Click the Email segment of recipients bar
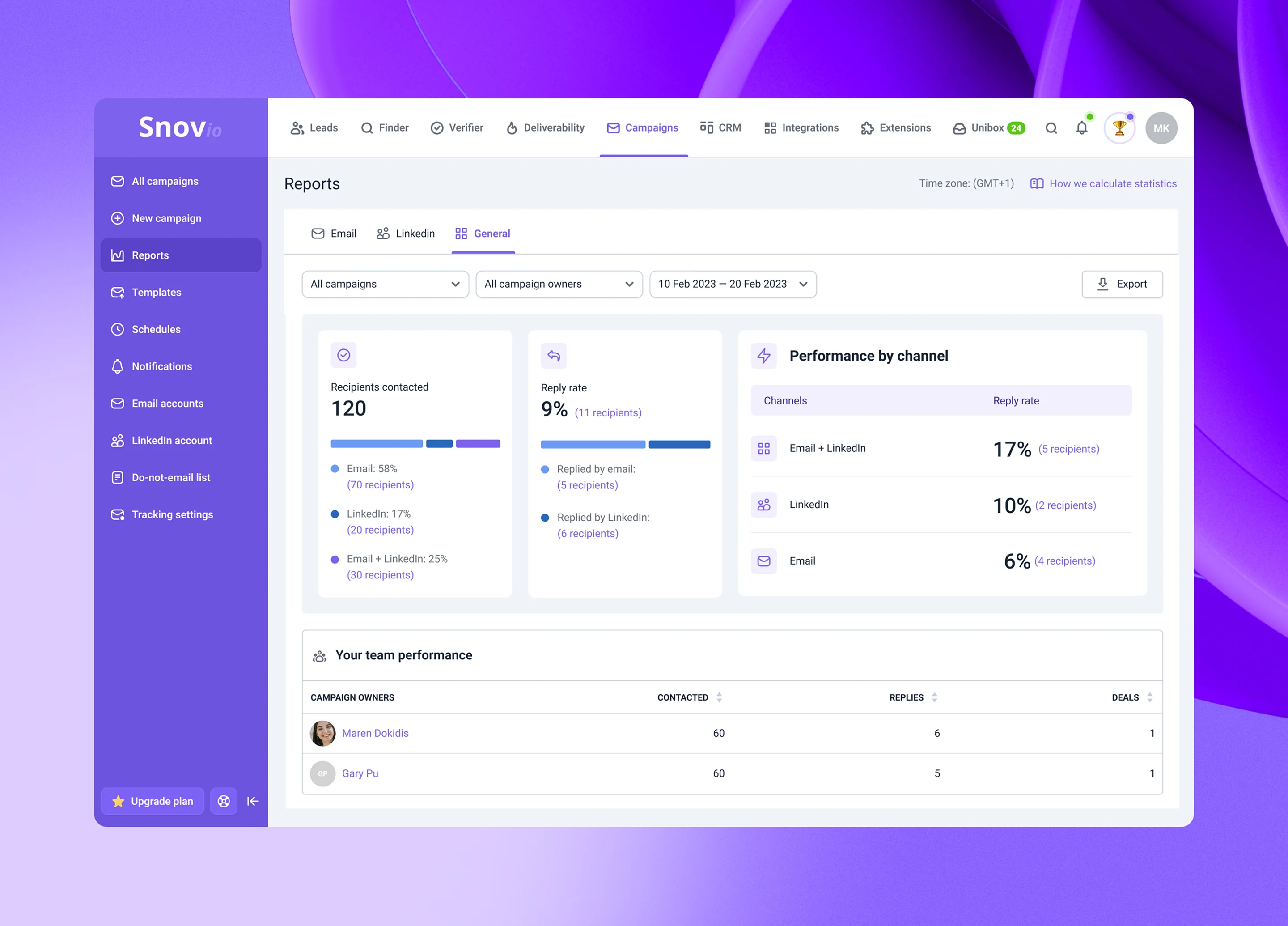Image resolution: width=1288 pixels, height=926 pixels. [x=377, y=444]
